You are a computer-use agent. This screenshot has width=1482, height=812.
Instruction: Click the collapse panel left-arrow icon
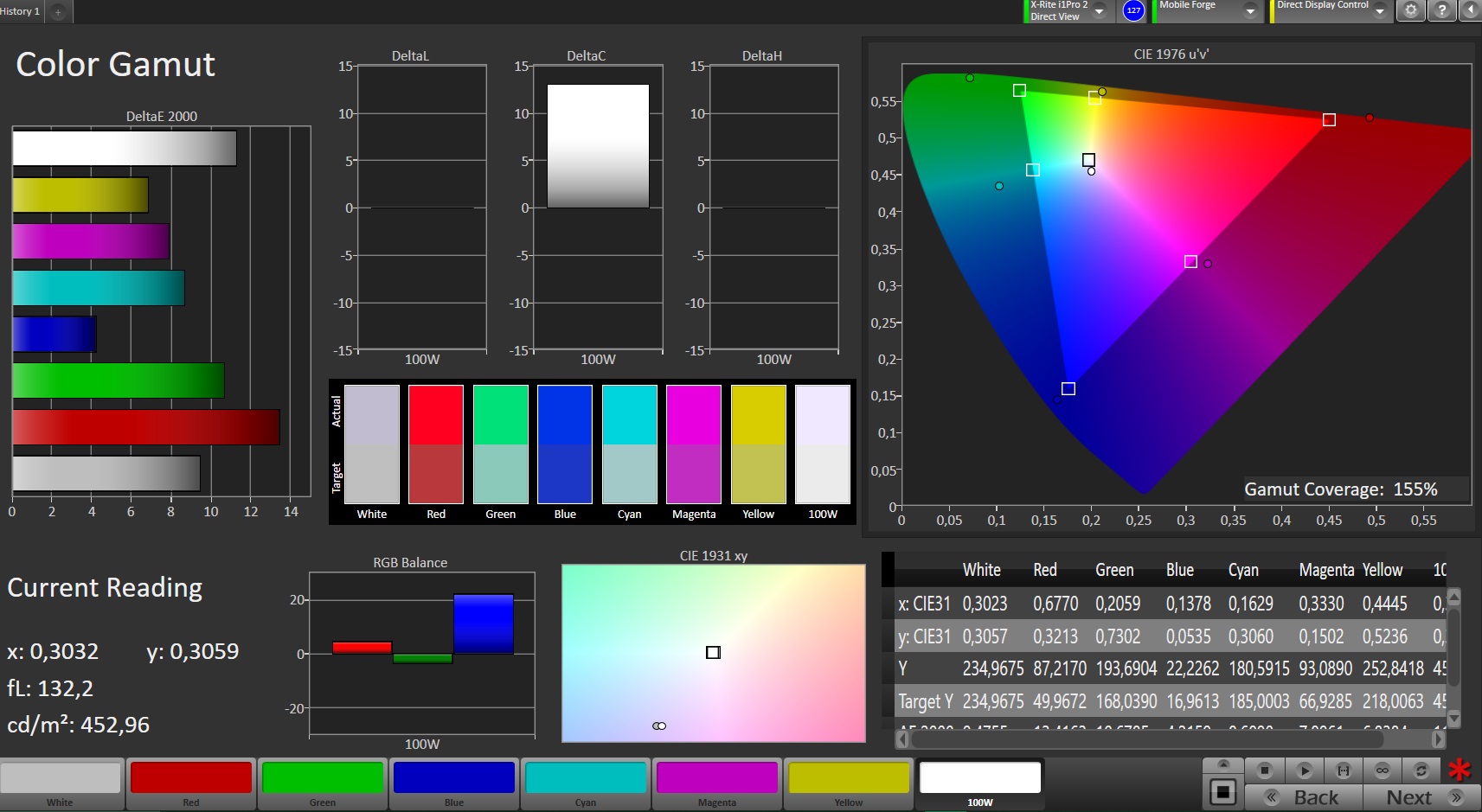coord(1470,10)
